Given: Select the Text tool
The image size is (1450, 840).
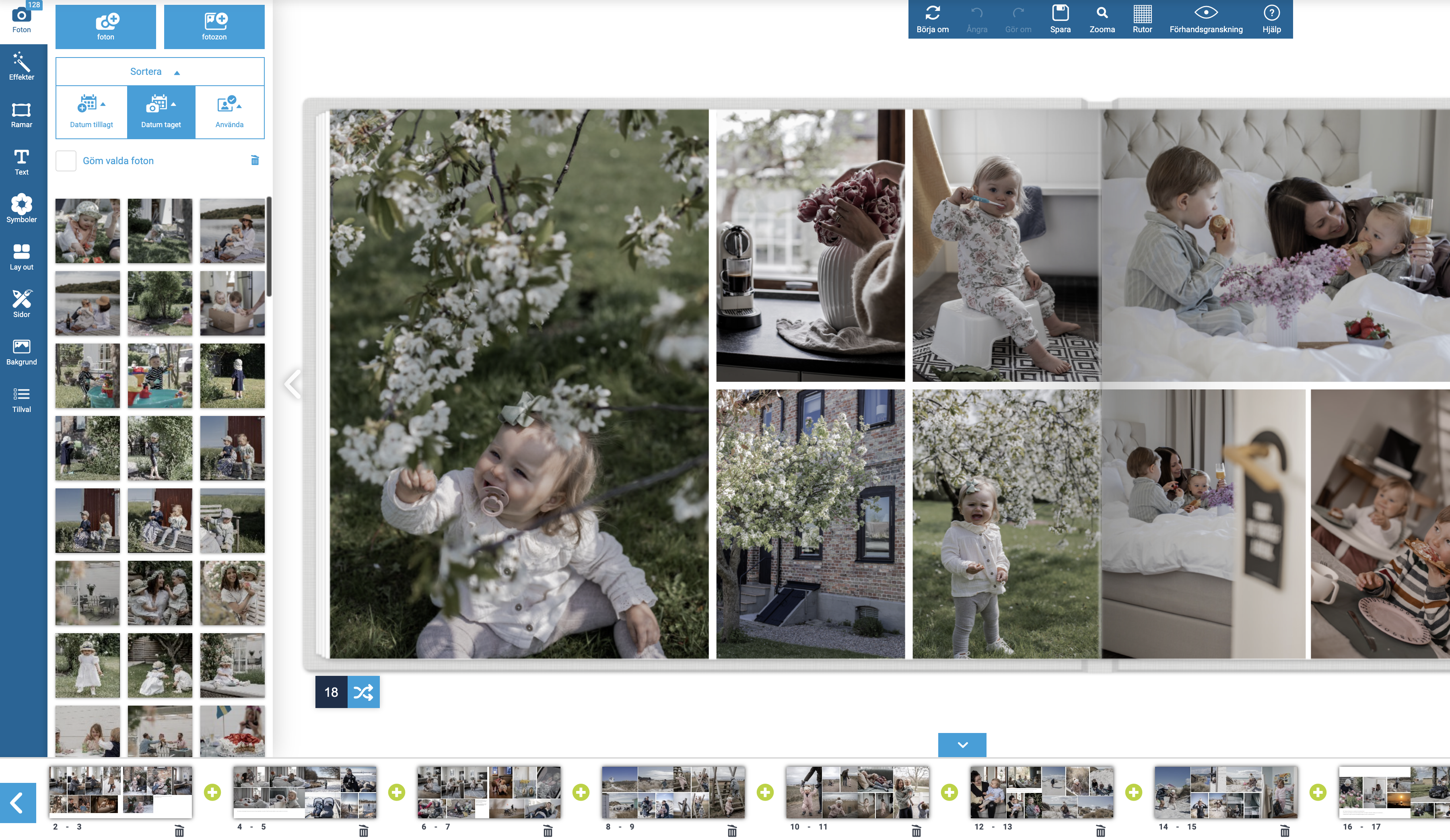Looking at the screenshot, I should click(22, 162).
